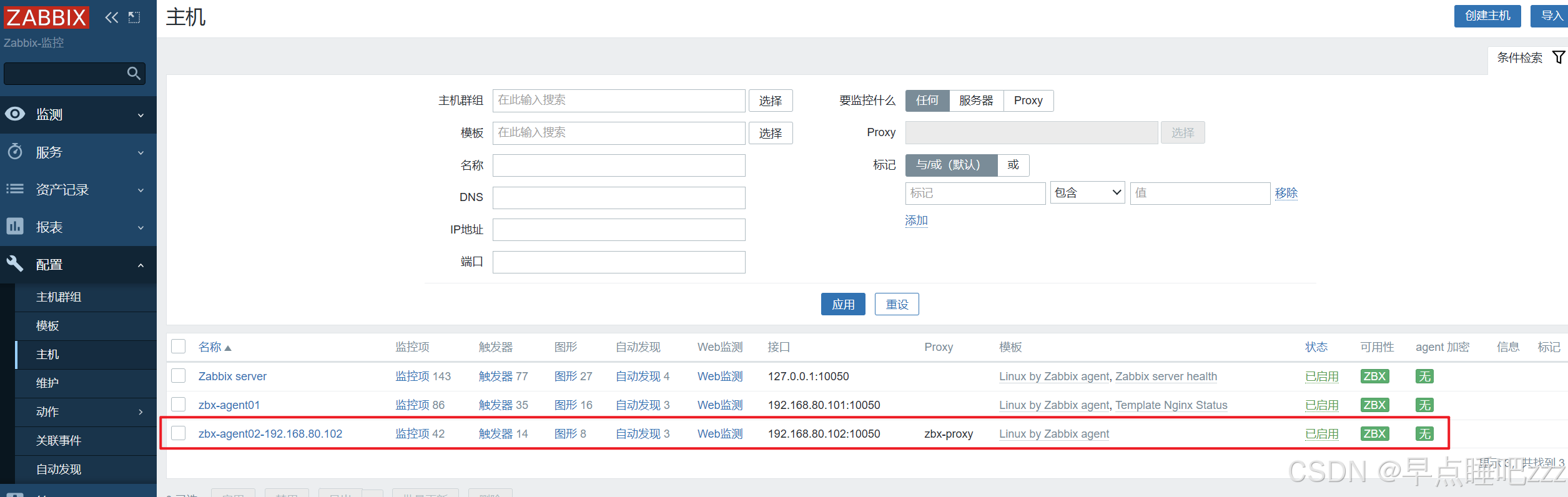Click 已启用 status for zbx-agent01
This screenshot has height=497, width=1568.
tap(1322, 405)
